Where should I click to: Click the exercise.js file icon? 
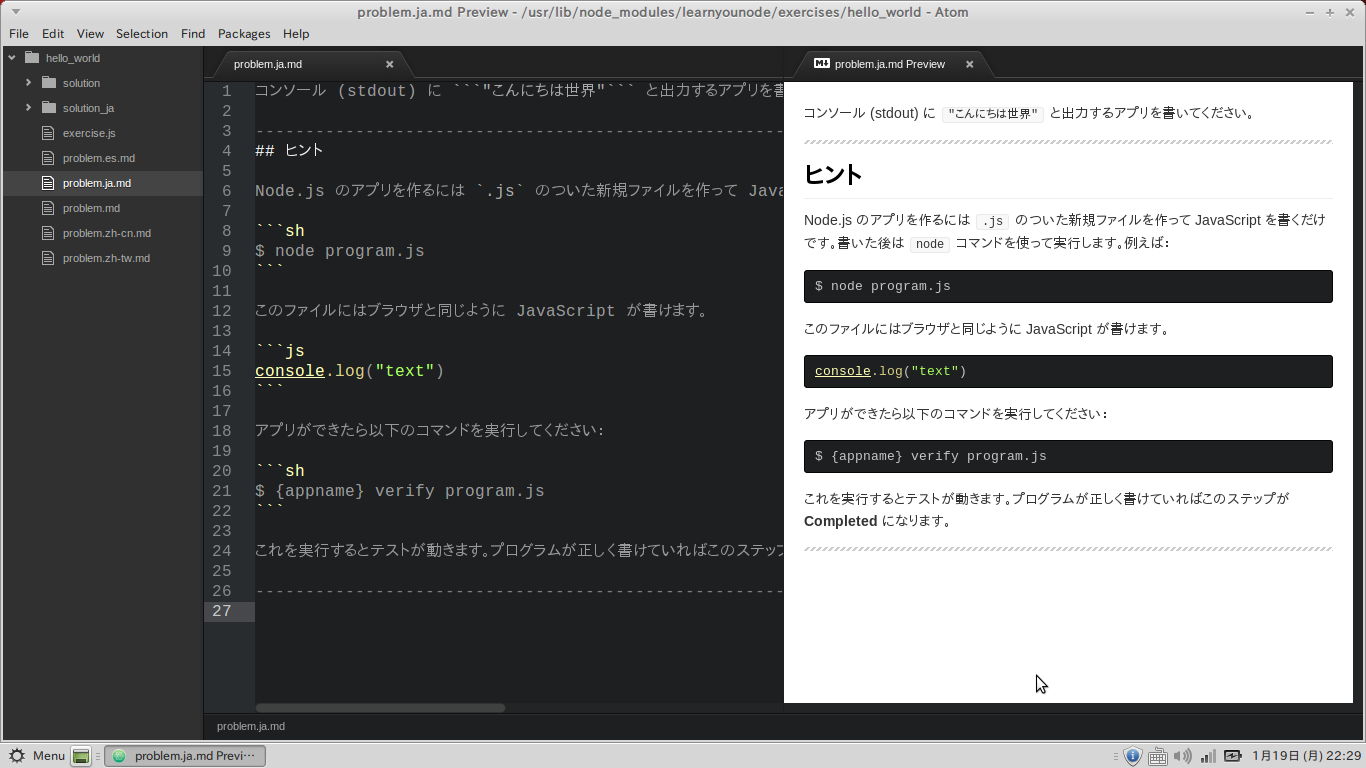(x=47, y=133)
